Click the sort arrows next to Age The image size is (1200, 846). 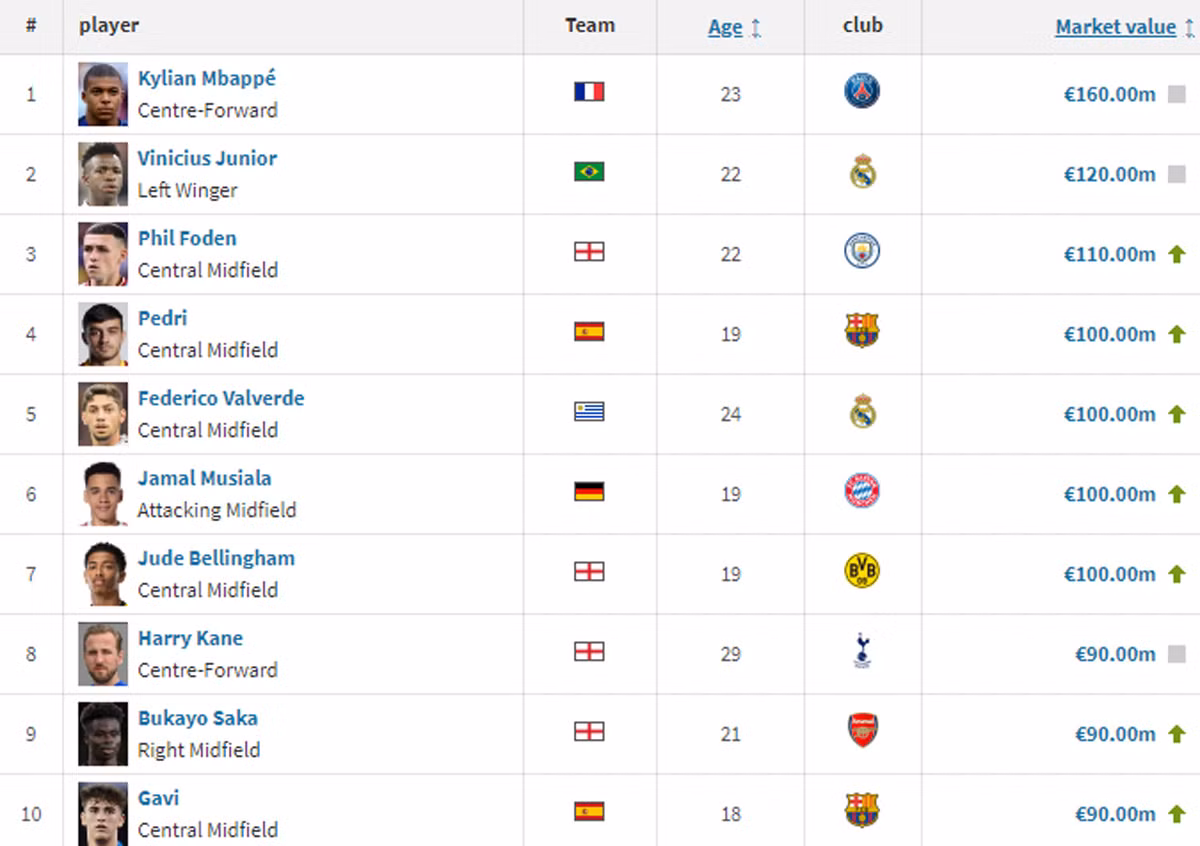point(756,29)
